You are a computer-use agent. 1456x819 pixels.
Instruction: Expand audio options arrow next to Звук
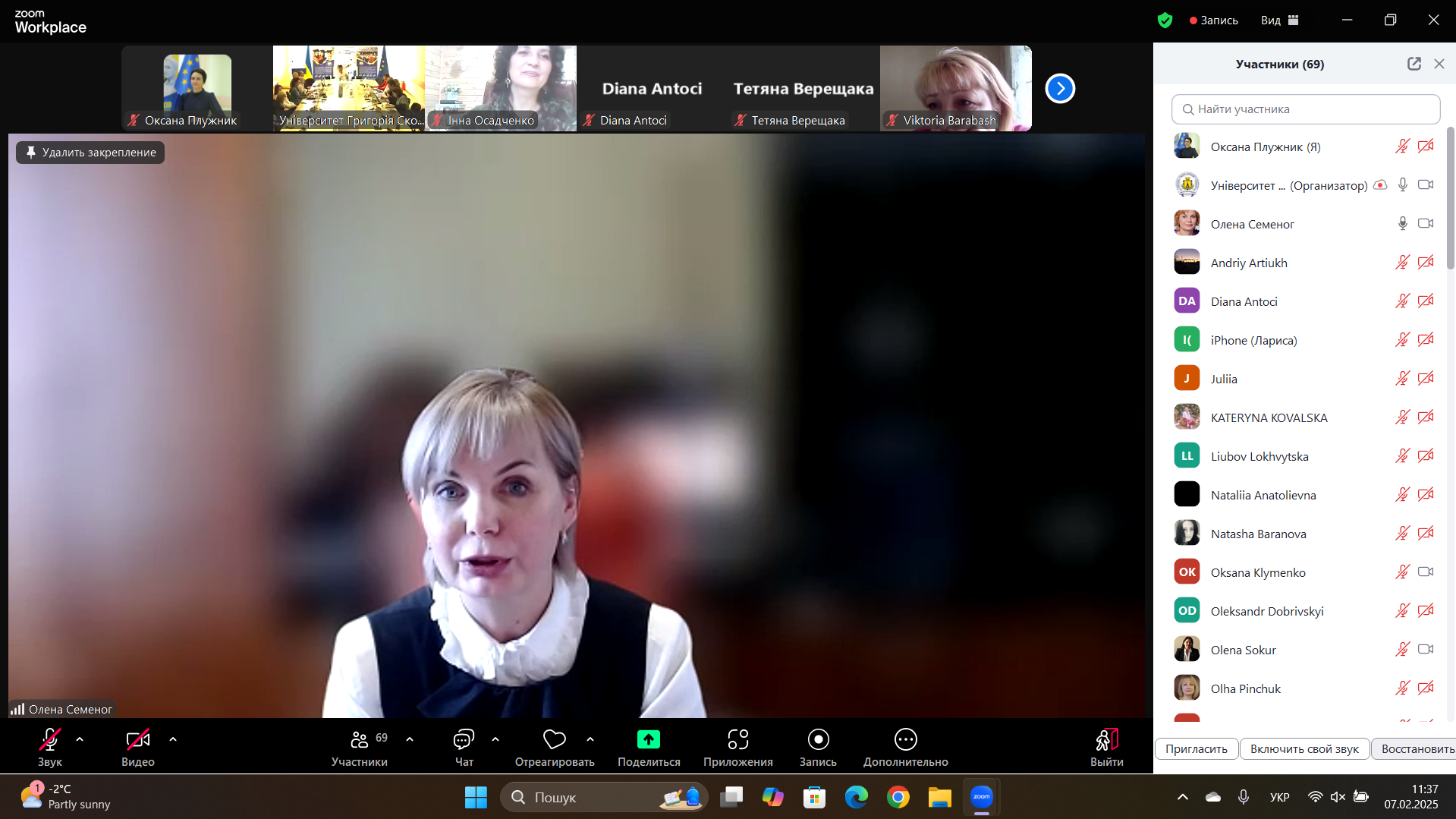pos(80,739)
